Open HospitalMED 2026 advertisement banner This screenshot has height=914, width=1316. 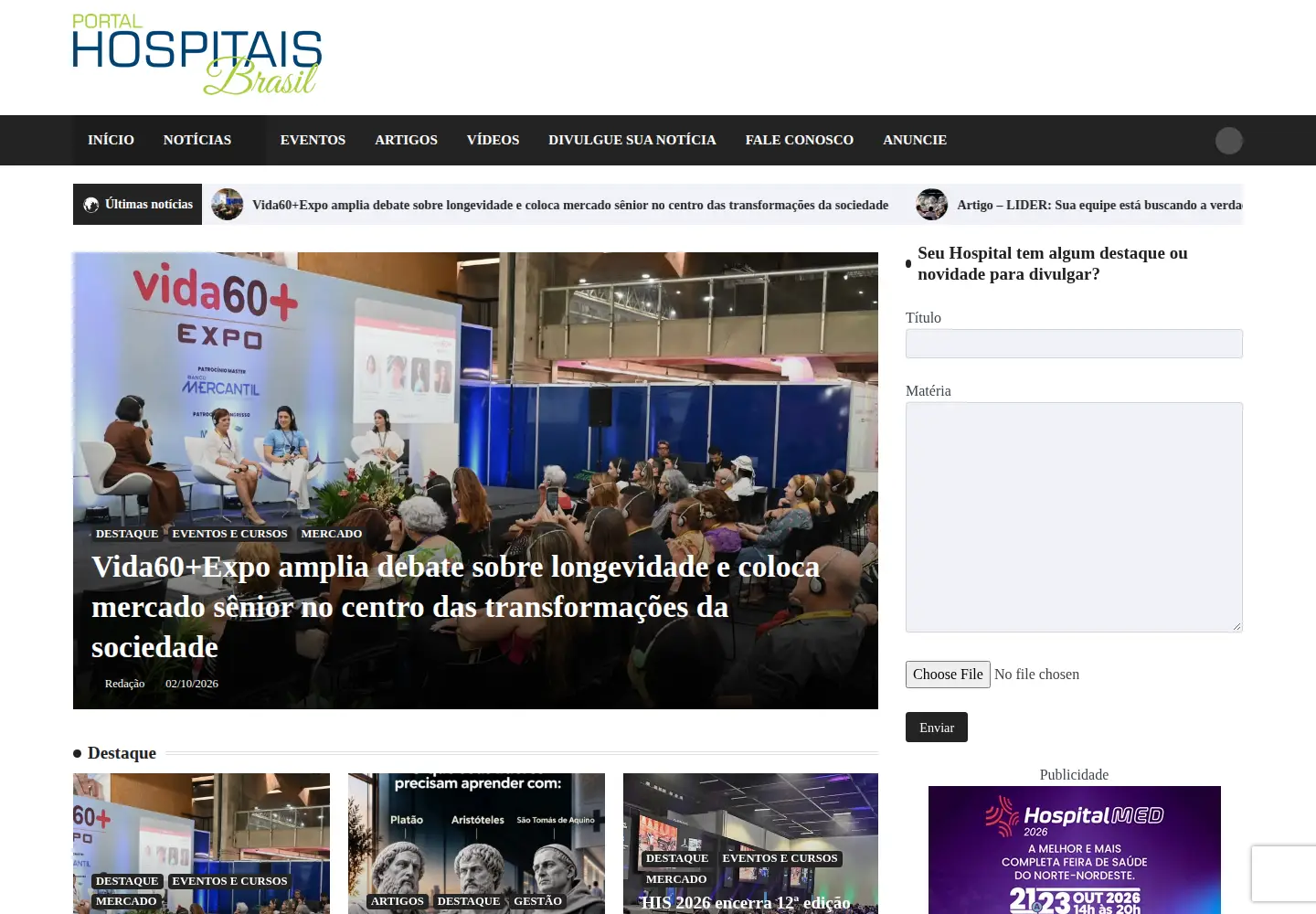click(1075, 850)
